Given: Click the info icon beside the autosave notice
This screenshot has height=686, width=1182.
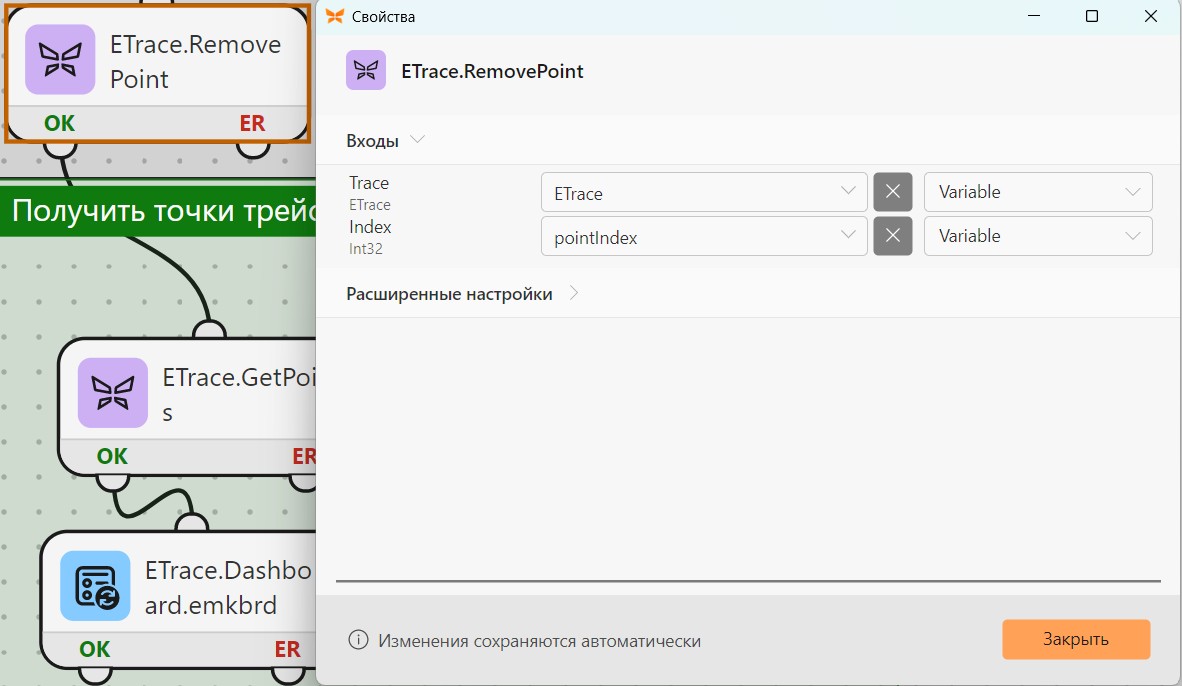Looking at the screenshot, I should click(358, 640).
